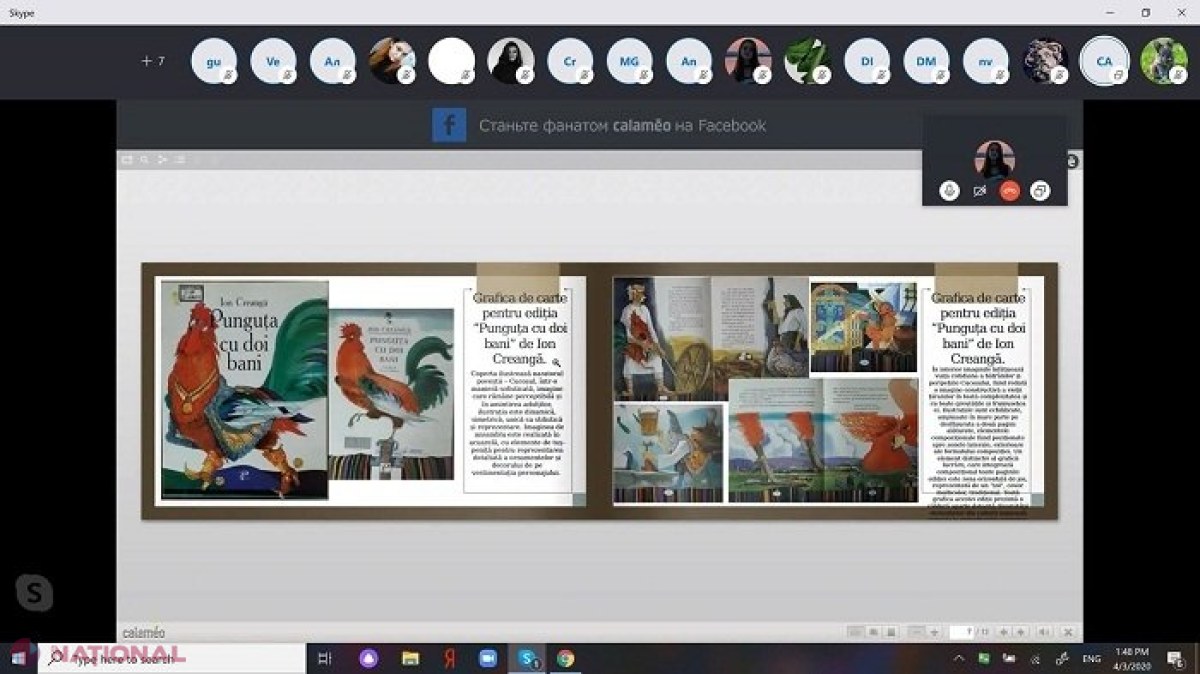Select participant avatar labeled DM
This screenshot has height=674, width=1200.
pos(926,61)
